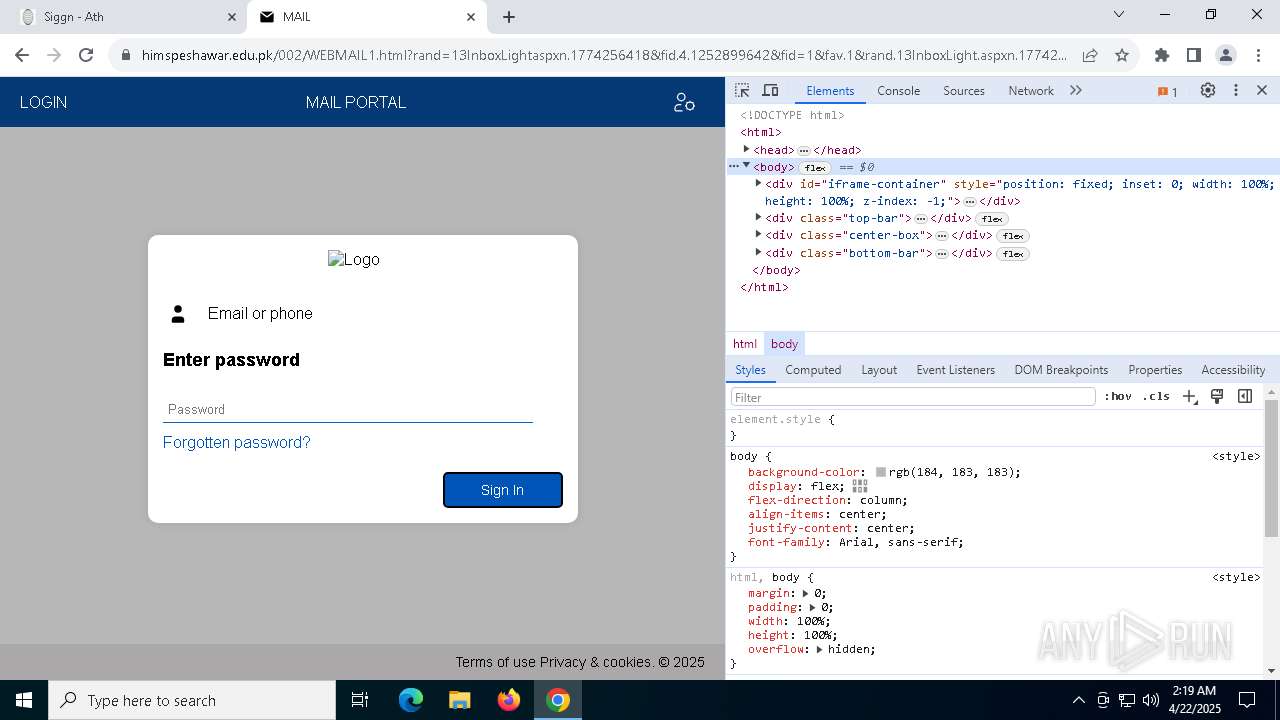Viewport: 1280px width, 720px height.
Task: Add new style rule plus icon
Action: pyautogui.click(x=1190, y=396)
